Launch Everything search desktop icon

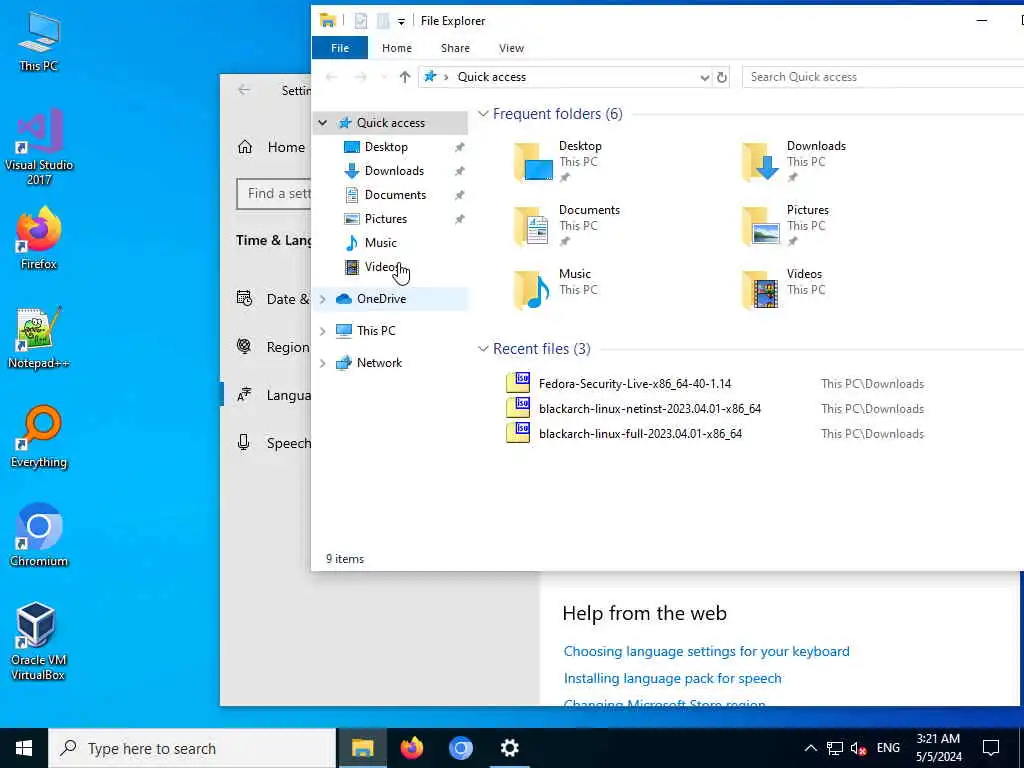[39, 436]
